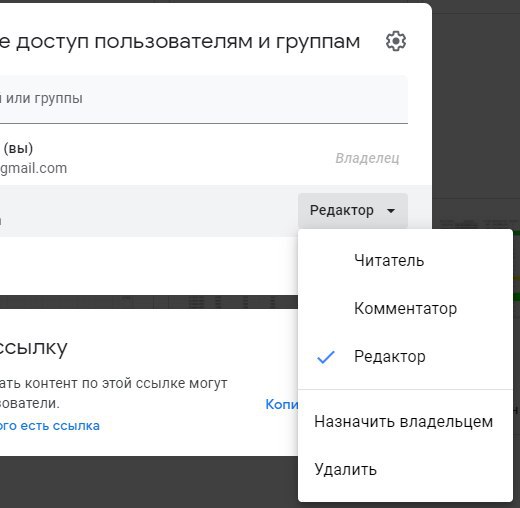Select Читатель role in menu
Viewport: 520px width, 508px height.
[x=405, y=260]
